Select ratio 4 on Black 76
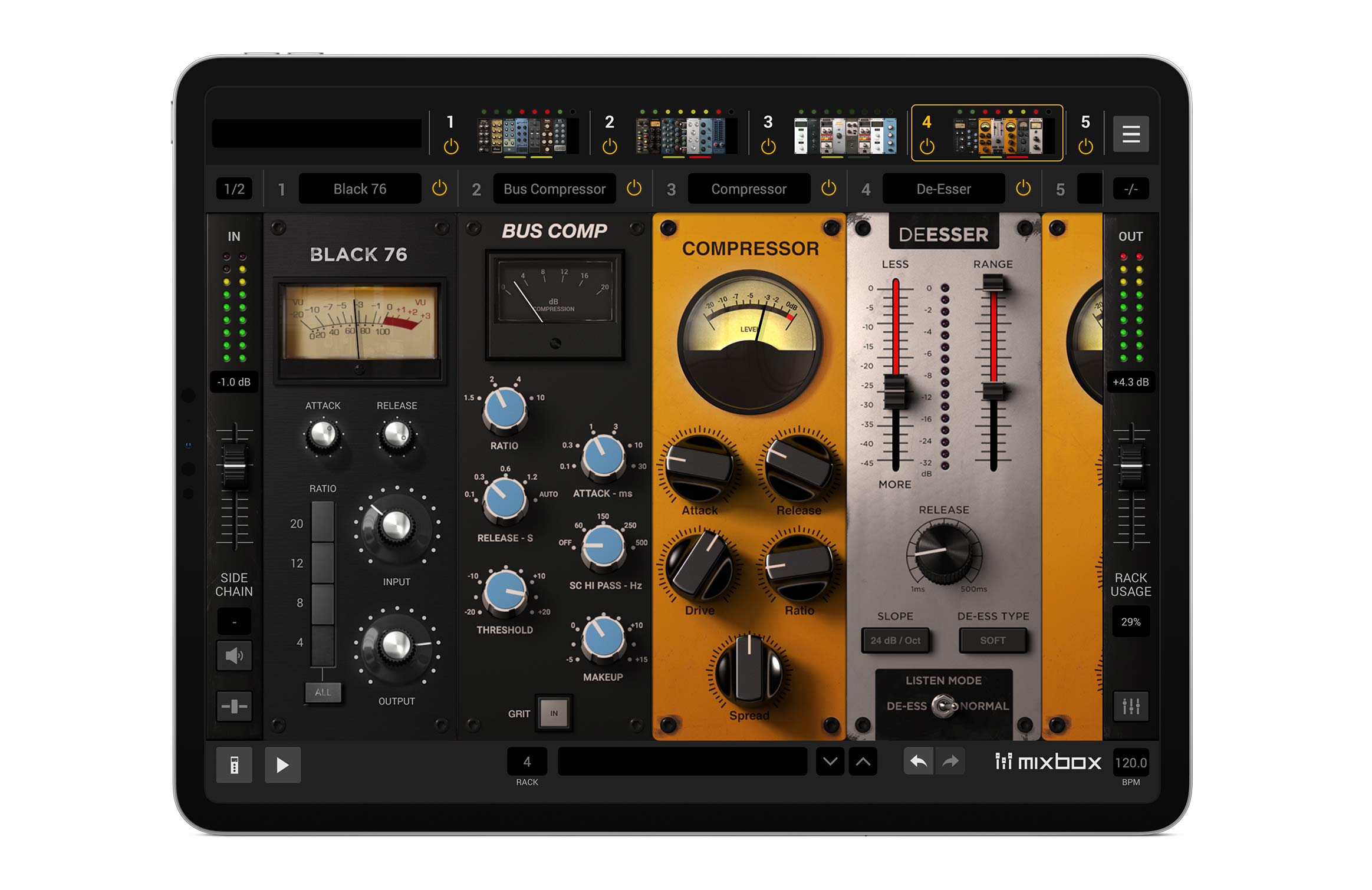Viewport: 1372px width, 890px height. coord(323,646)
